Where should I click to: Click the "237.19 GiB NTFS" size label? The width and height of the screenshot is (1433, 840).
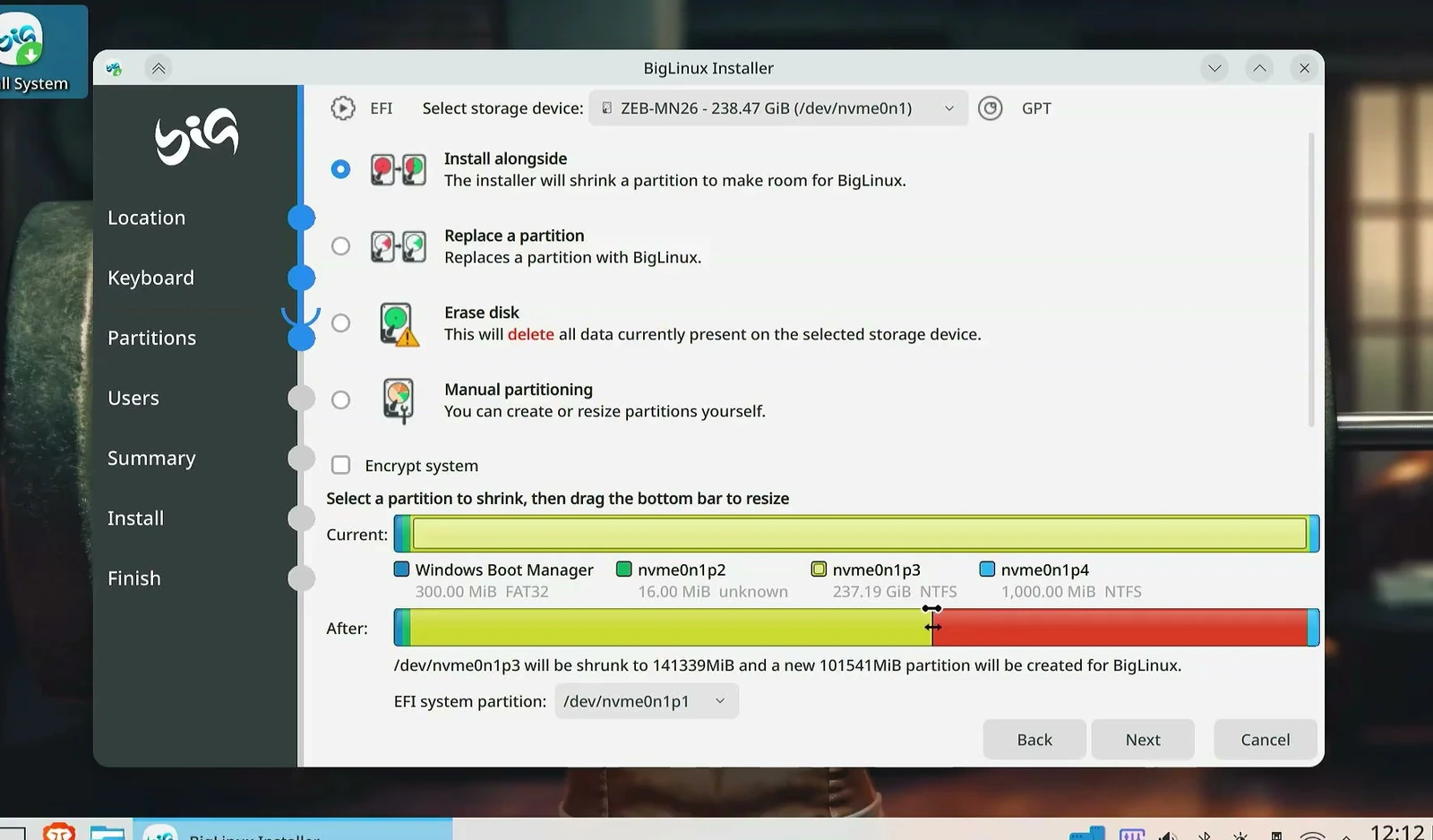(895, 592)
